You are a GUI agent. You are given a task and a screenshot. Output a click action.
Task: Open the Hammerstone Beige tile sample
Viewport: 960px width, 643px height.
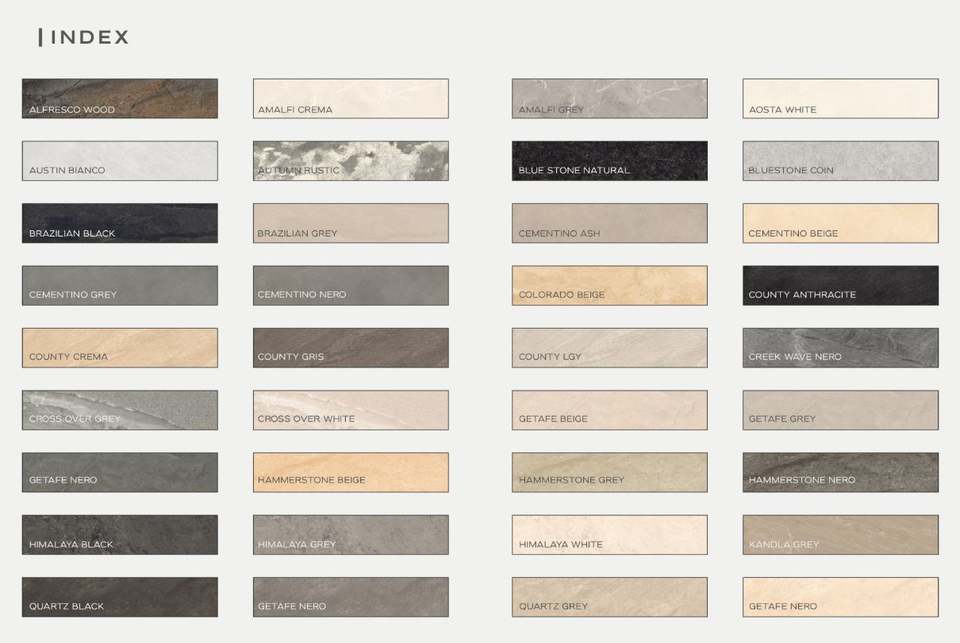pos(351,473)
